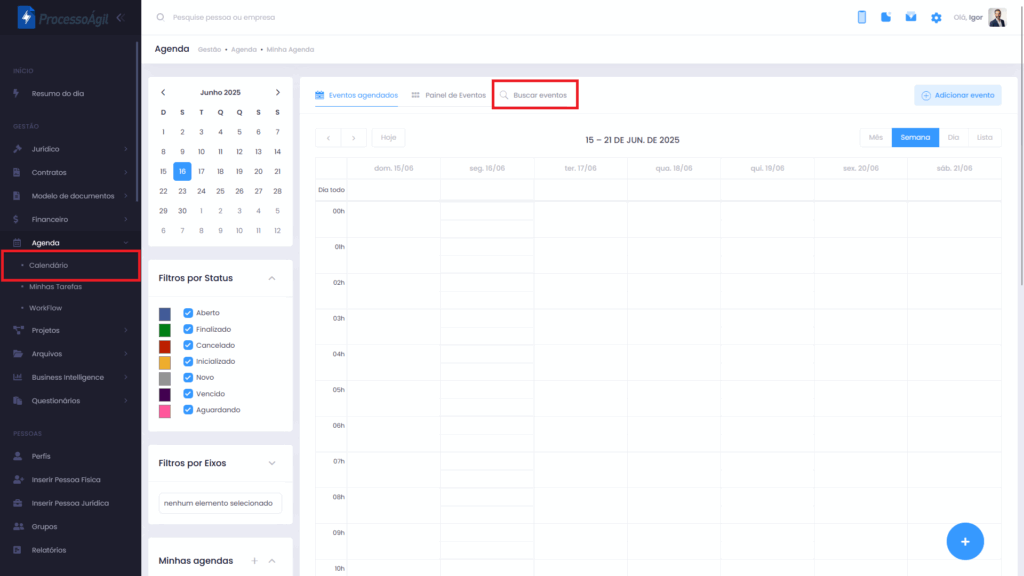1024x576 pixels.
Task: Add a new agenda with plus icon
Action: pos(254,561)
